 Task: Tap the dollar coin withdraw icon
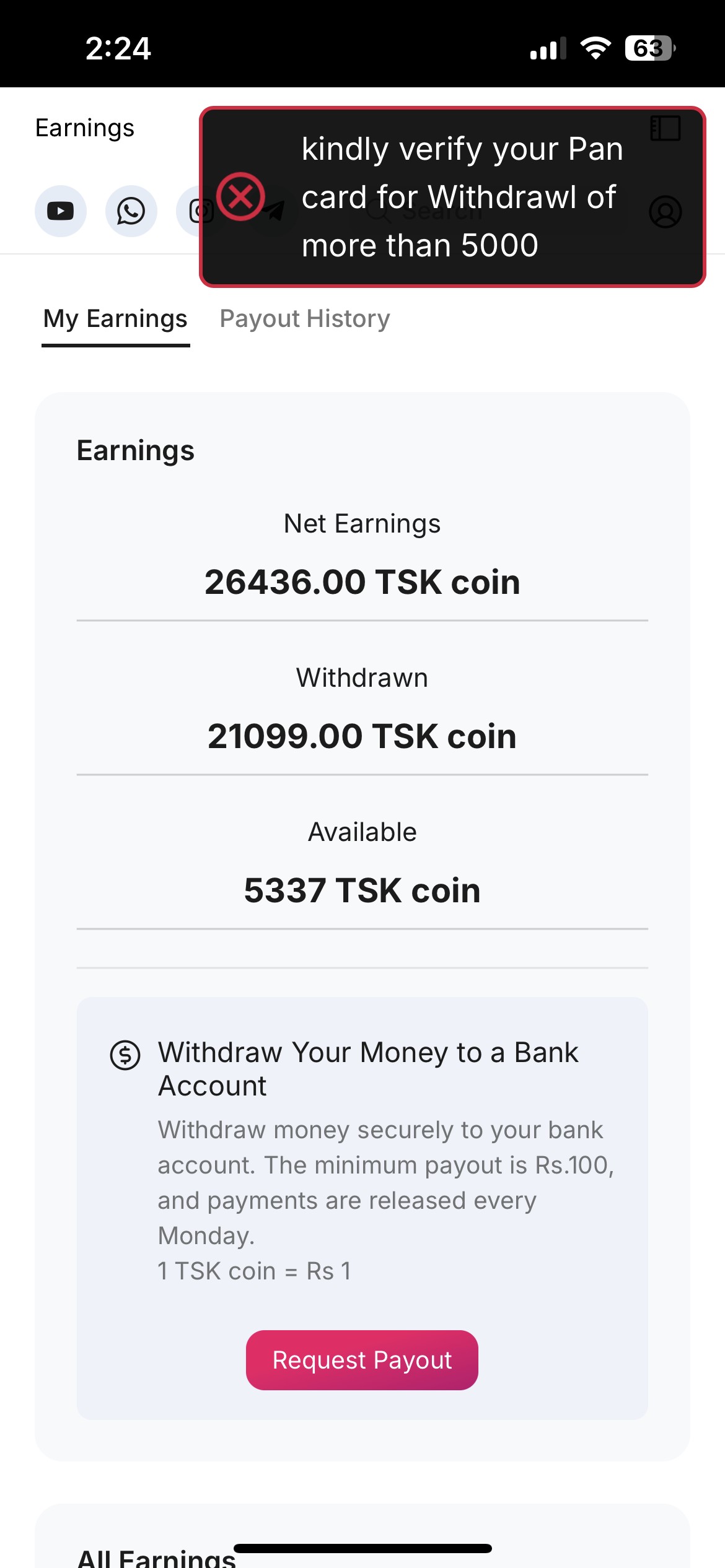(x=125, y=1055)
